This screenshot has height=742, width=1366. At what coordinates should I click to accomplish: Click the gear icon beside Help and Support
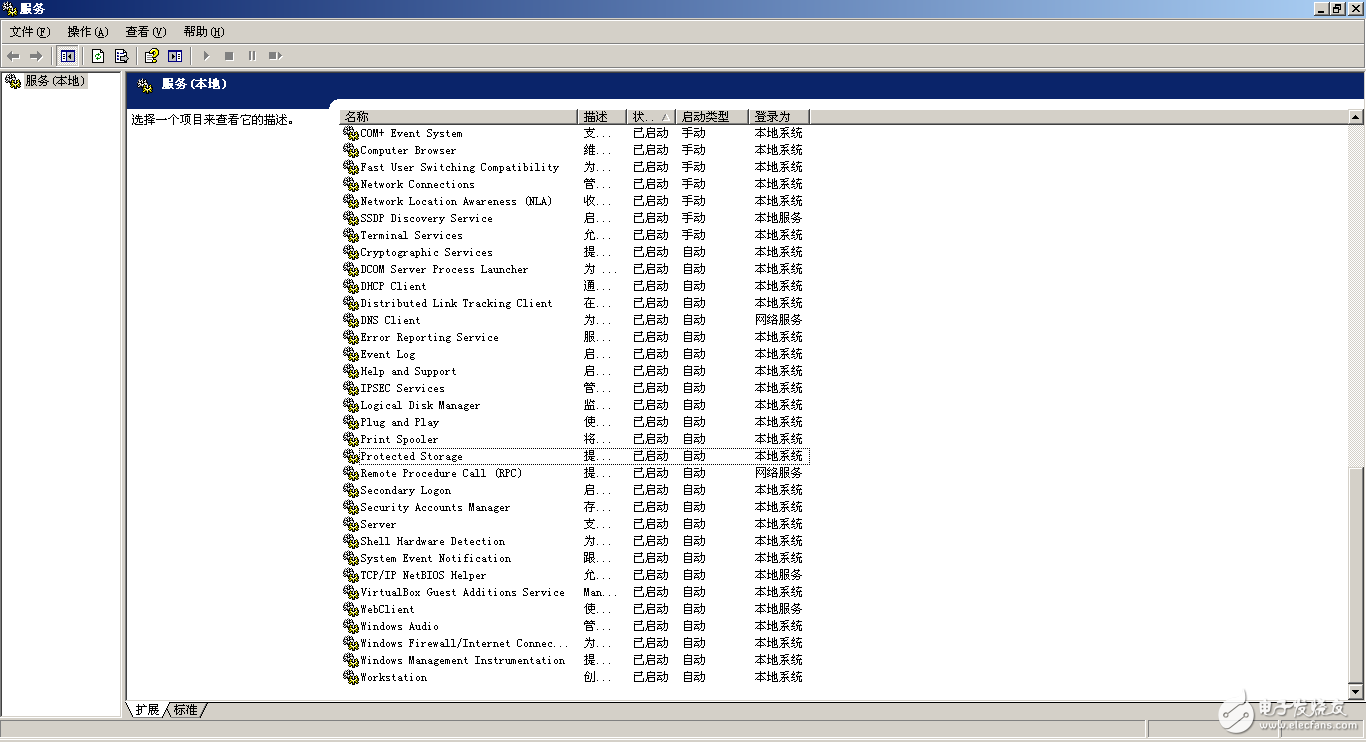point(350,371)
